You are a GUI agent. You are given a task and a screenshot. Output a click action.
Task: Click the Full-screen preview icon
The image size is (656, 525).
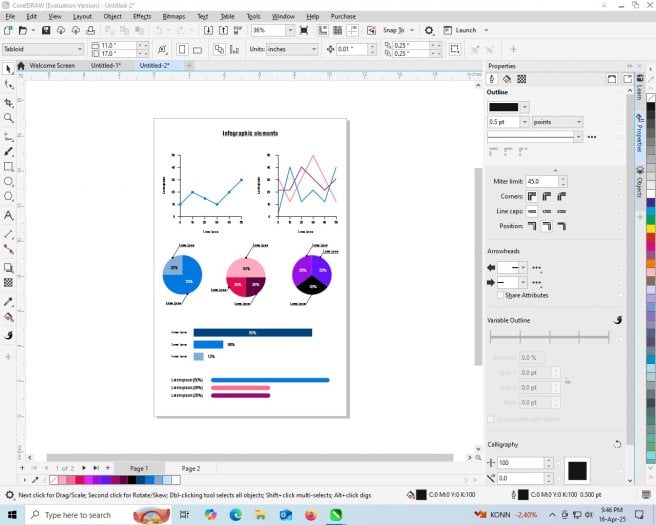click(x=304, y=30)
